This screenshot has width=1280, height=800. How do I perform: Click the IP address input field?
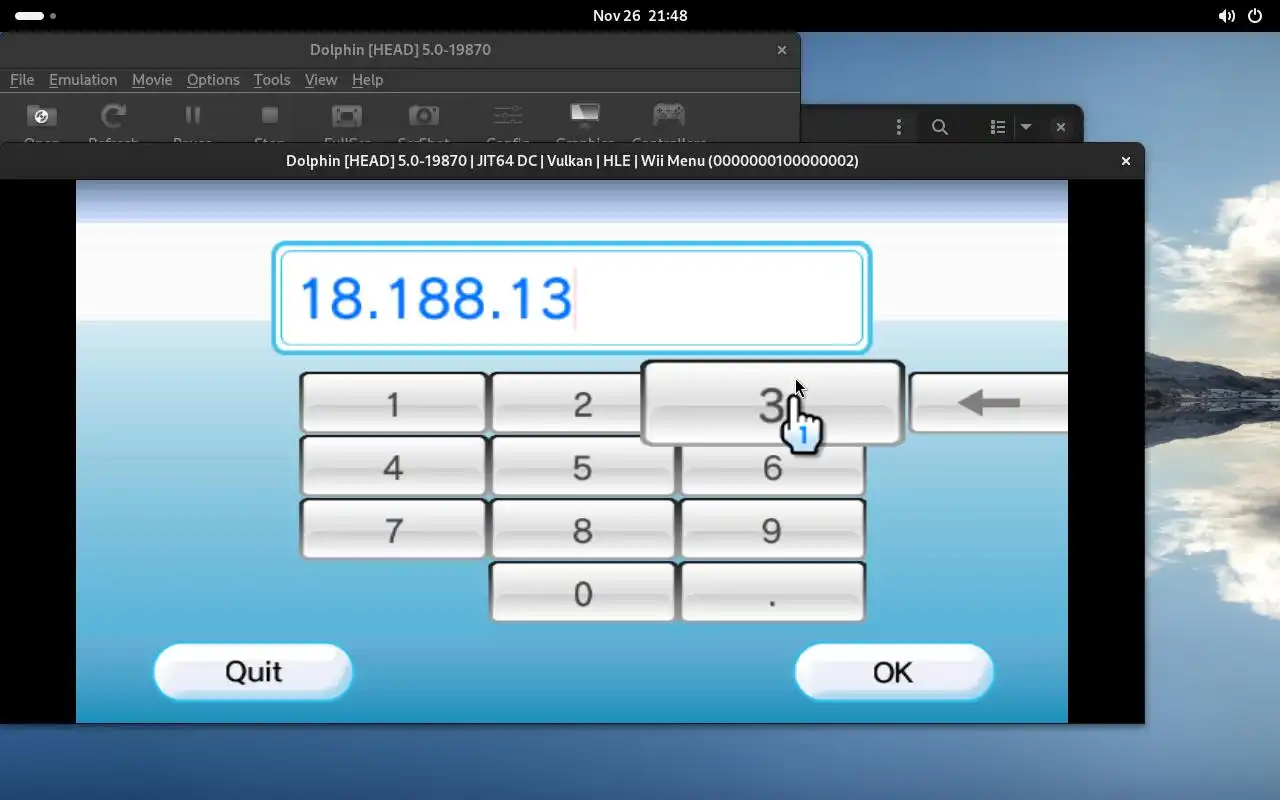pos(571,298)
